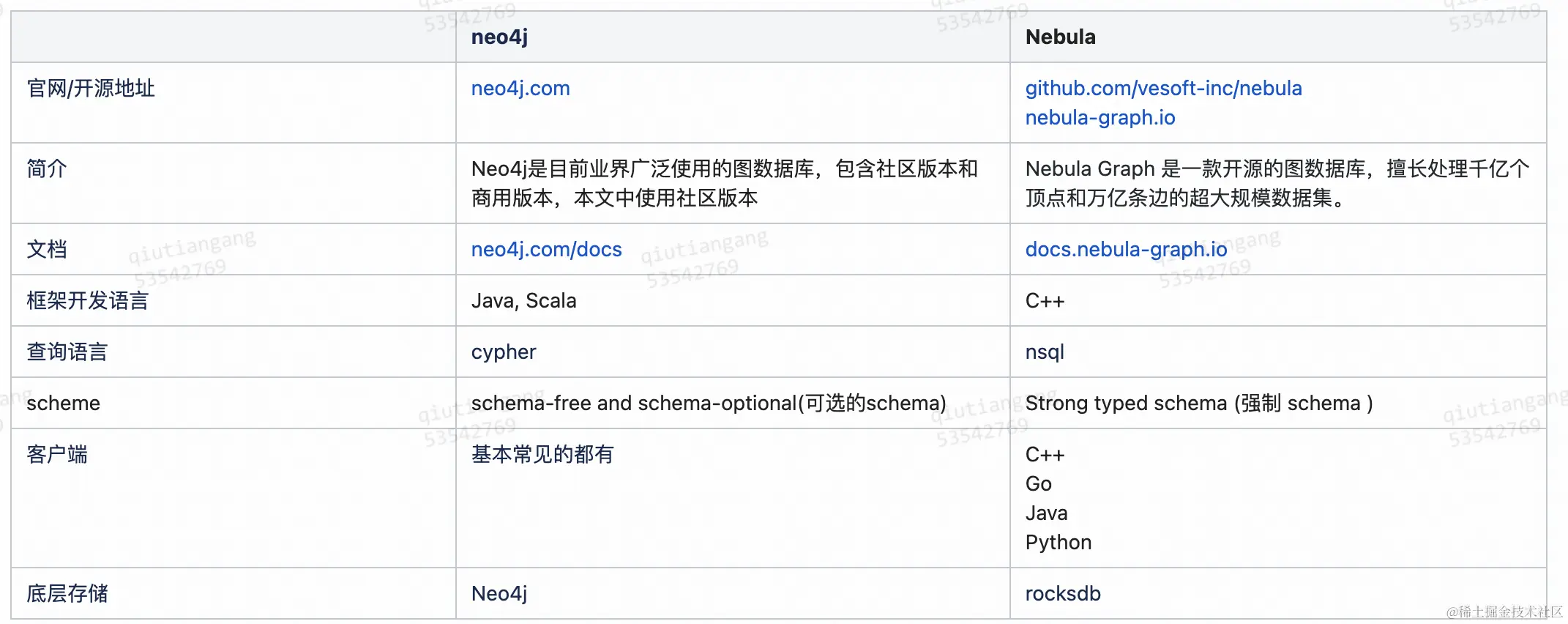
Task: Click the neo4j column header
Action: point(499,37)
